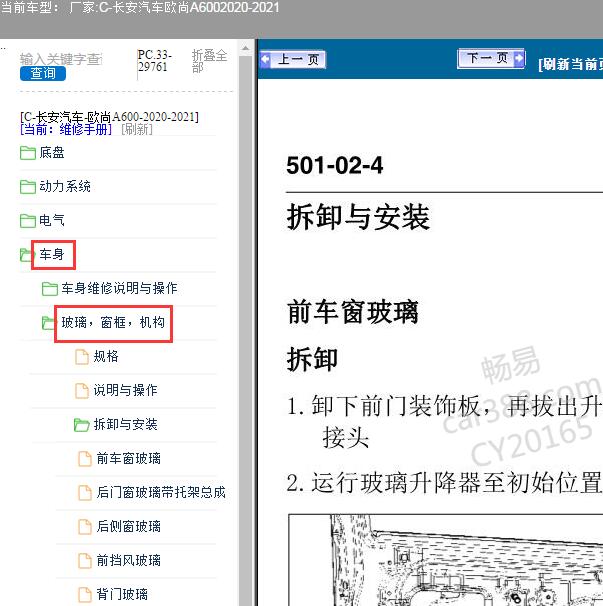Click the 说明与操作 document icon
This screenshot has width=603, height=606.
click(82, 390)
